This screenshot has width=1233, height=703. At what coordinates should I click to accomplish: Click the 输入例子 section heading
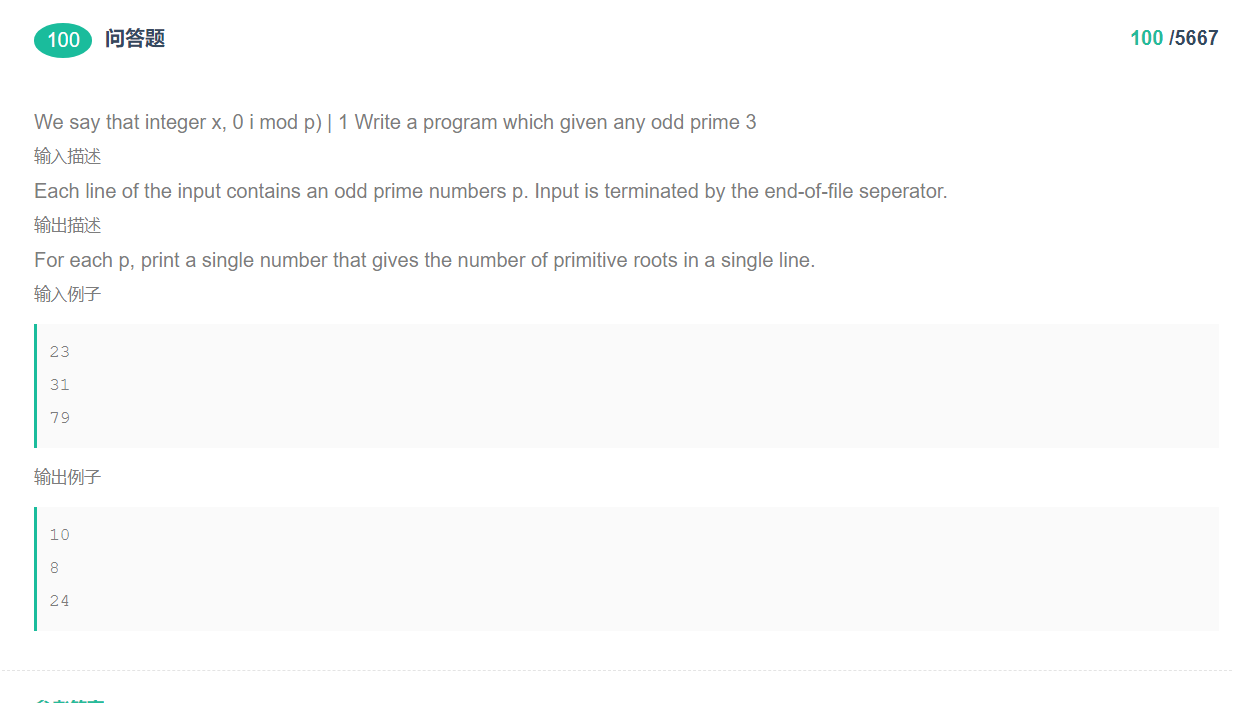click(x=67, y=294)
